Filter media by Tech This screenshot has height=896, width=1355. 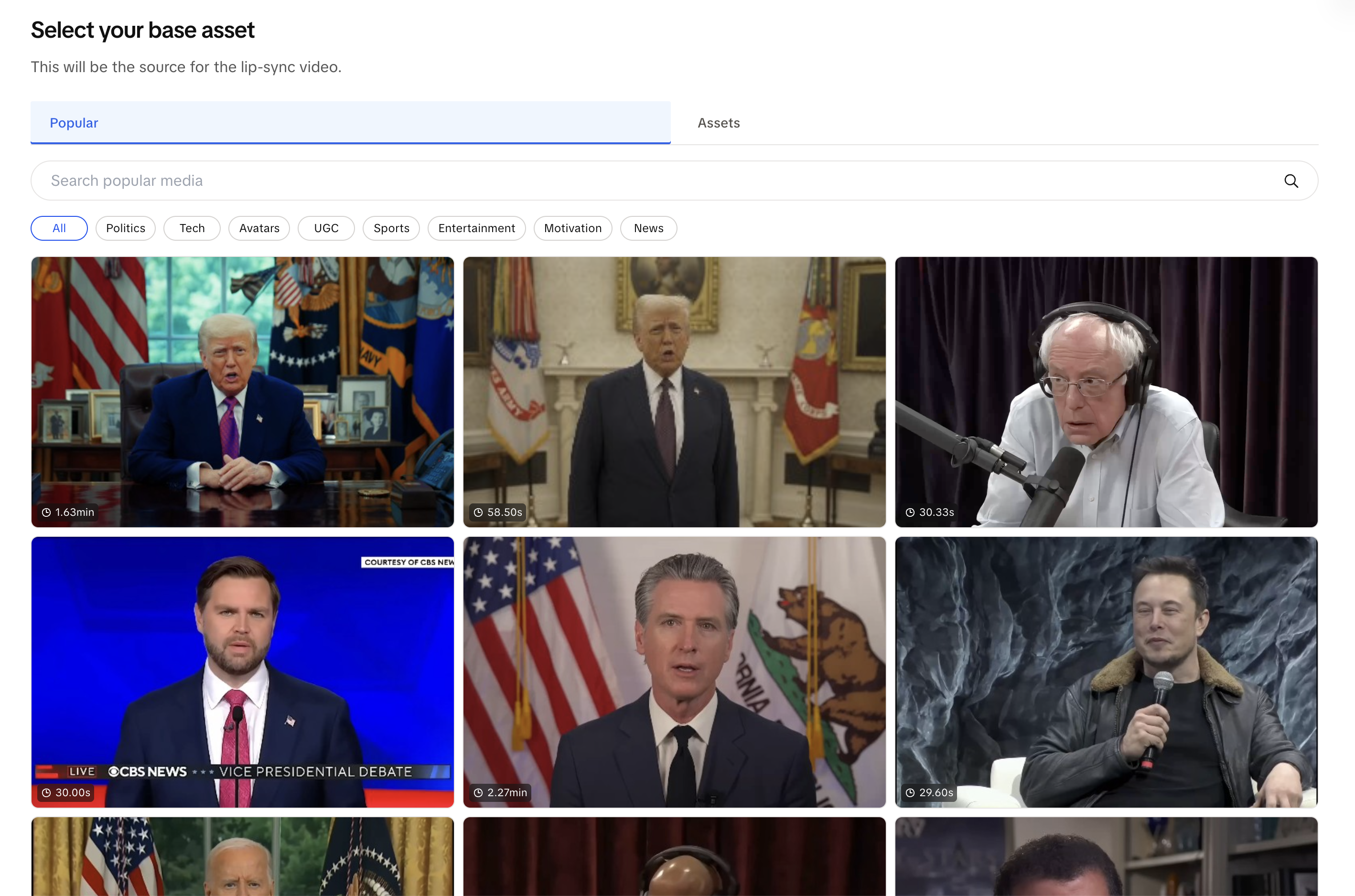(192, 229)
